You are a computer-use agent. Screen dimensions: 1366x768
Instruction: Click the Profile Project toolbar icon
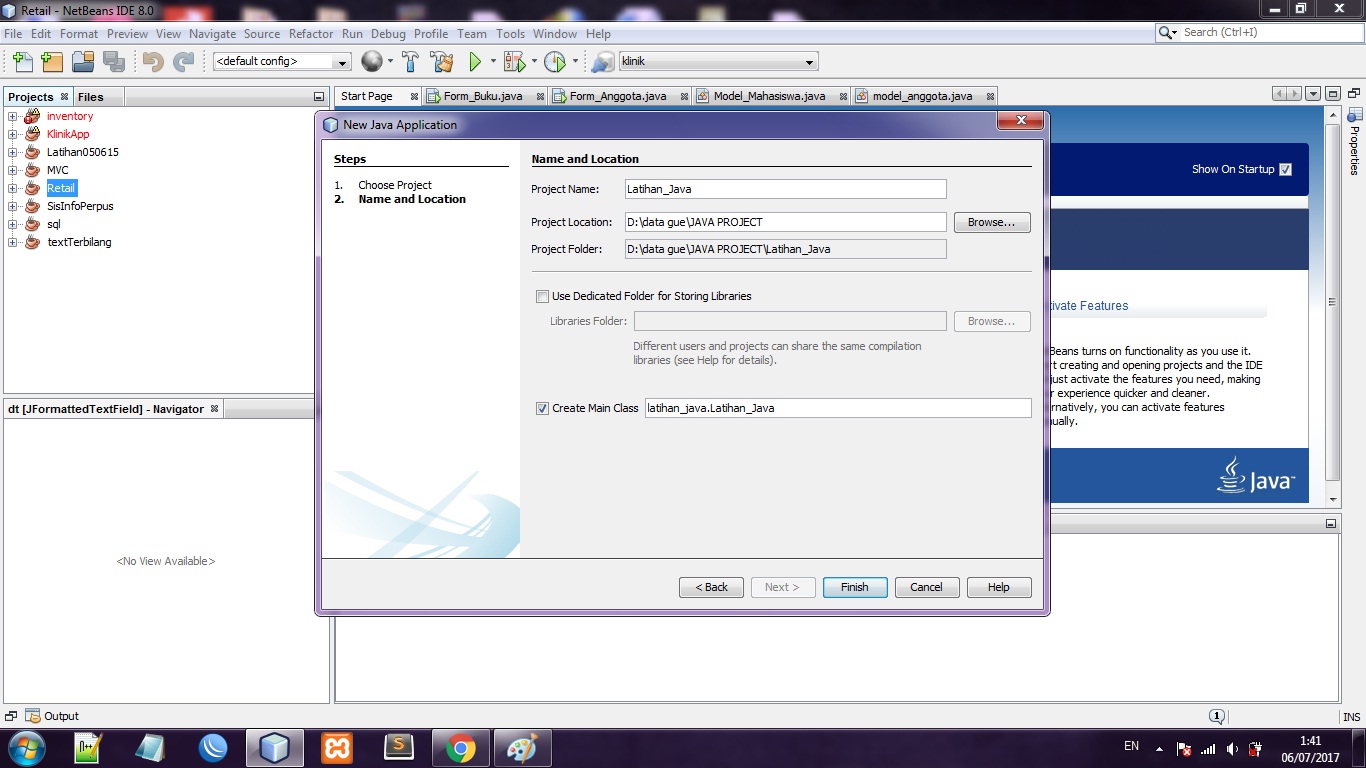556,60
